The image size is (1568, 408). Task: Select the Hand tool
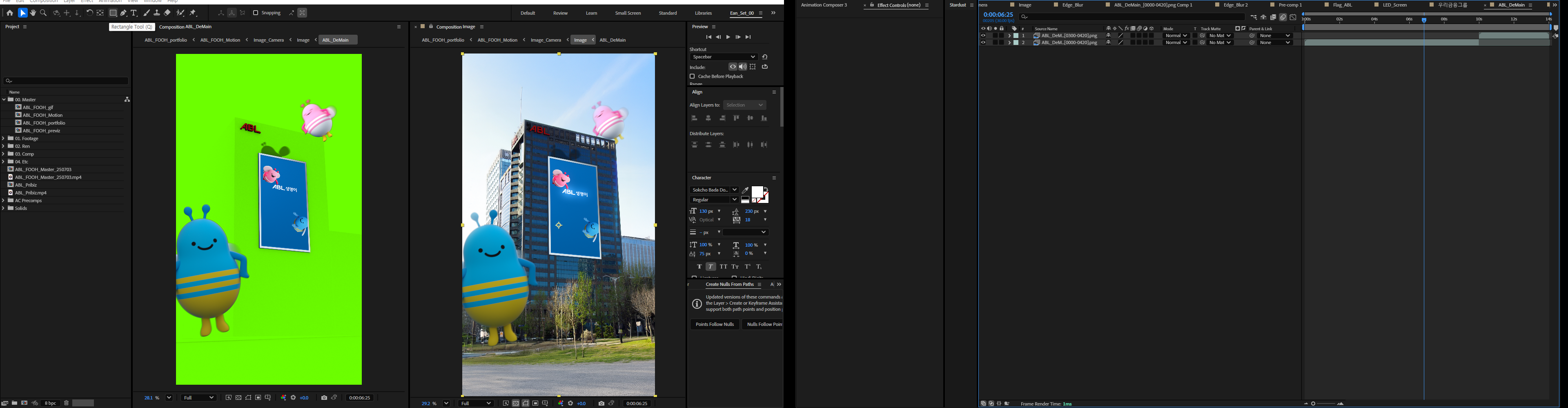click(x=33, y=13)
